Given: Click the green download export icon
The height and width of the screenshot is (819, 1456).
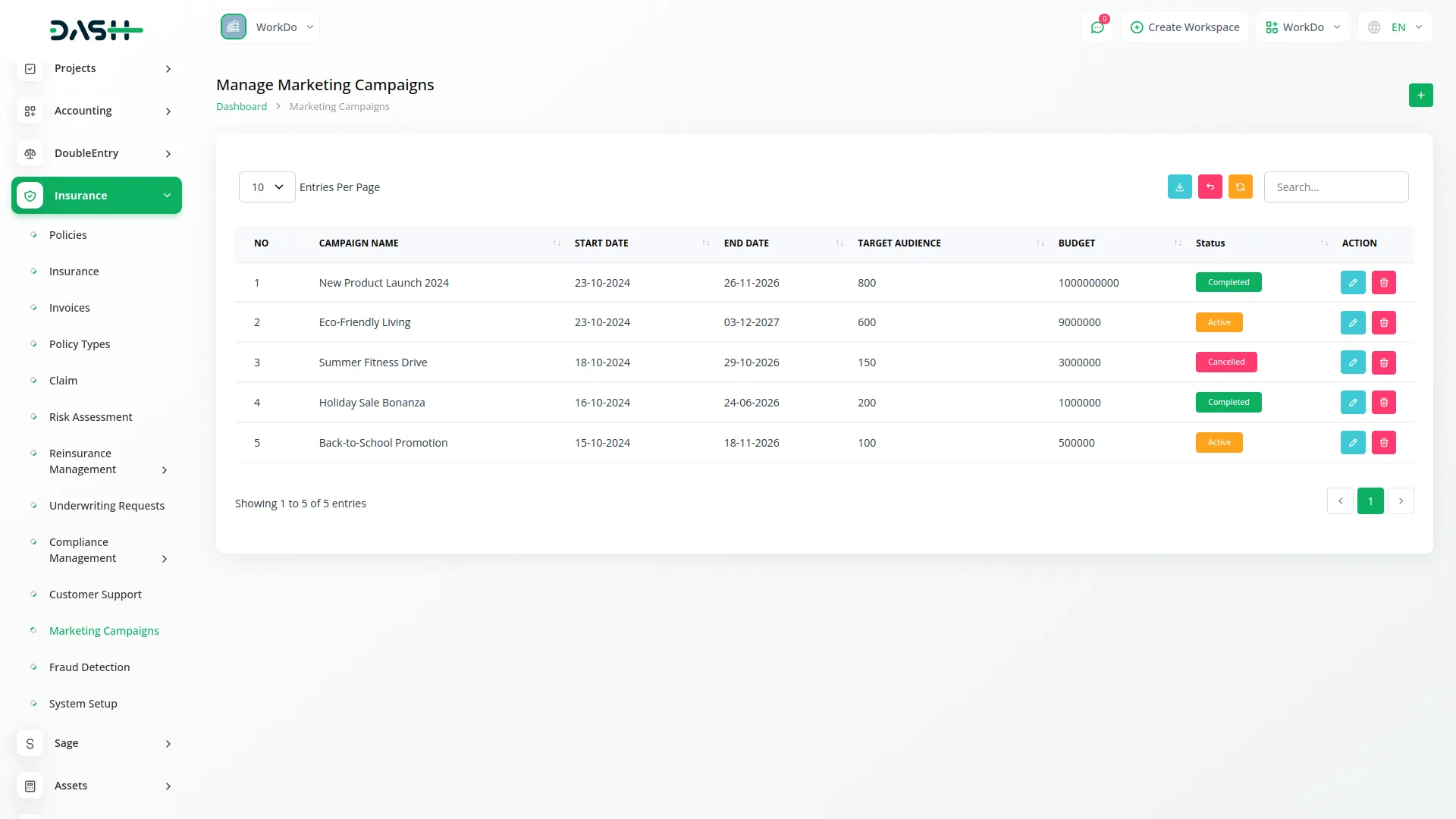Looking at the screenshot, I should point(1179,187).
